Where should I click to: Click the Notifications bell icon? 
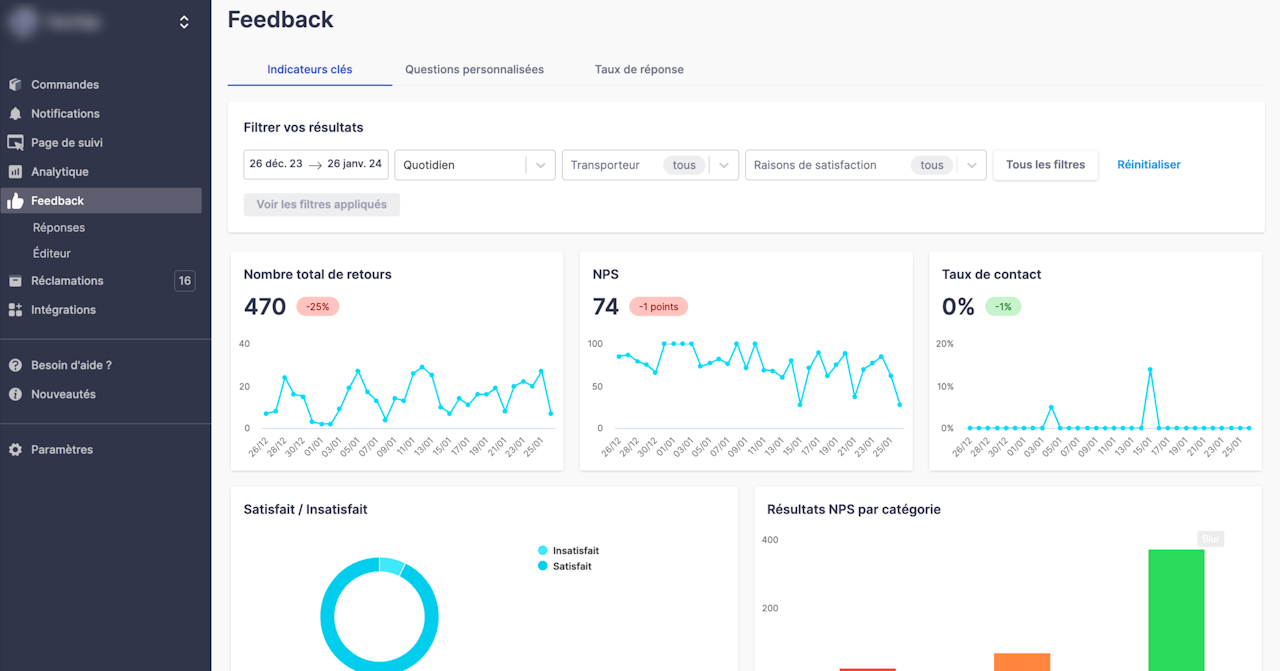[x=15, y=114]
